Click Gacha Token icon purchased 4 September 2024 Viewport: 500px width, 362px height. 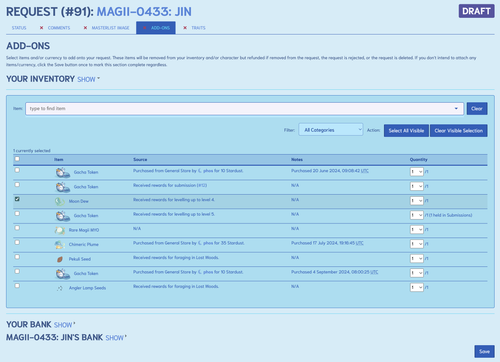pyautogui.click(x=63, y=274)
